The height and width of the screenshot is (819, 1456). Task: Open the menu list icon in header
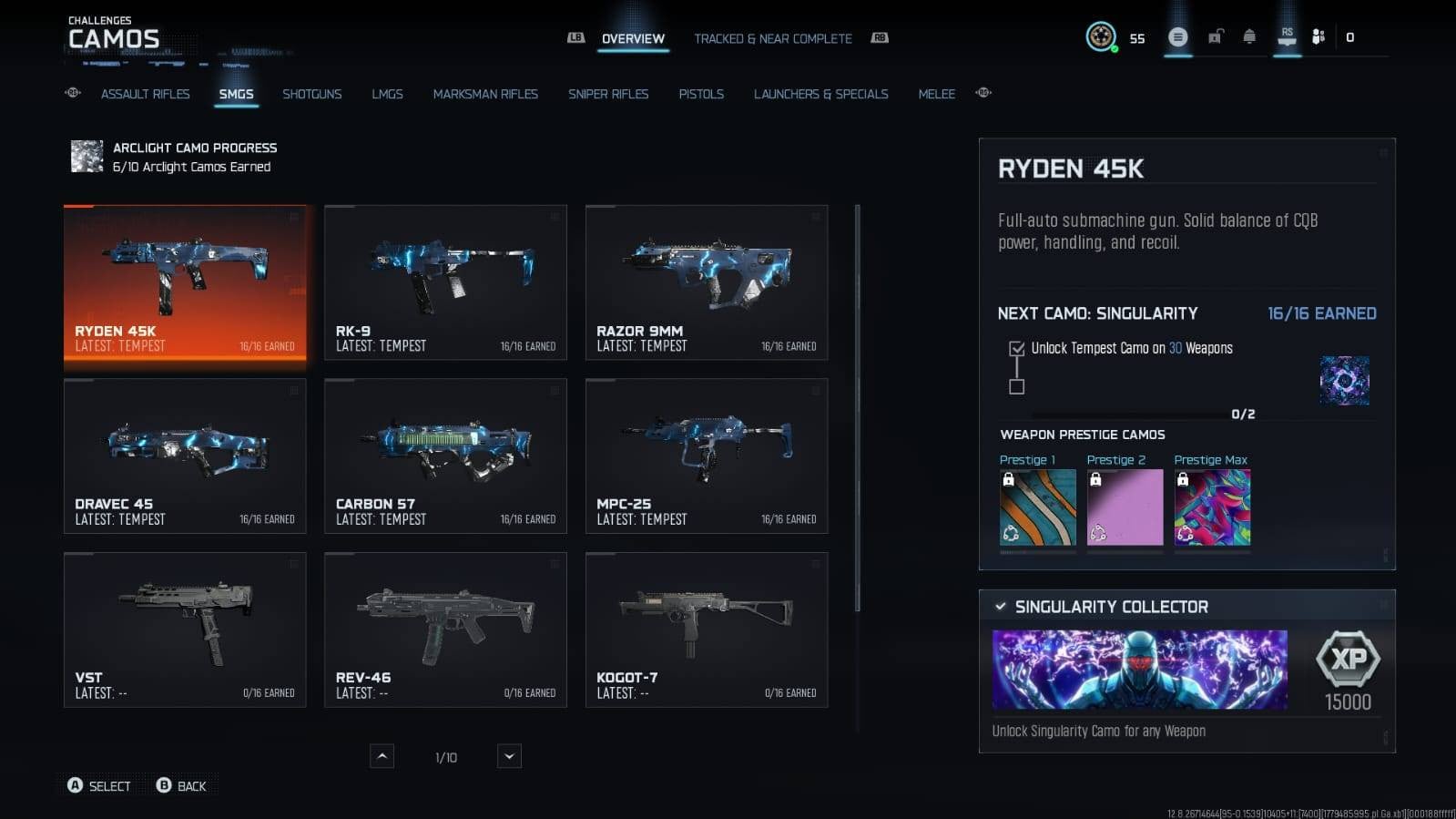1178,37
